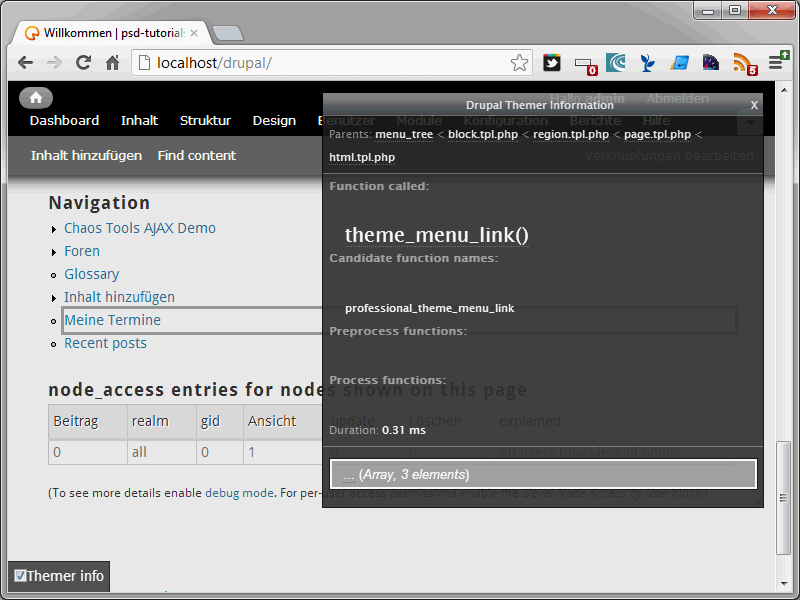Click page.tpl.php in the Parents list
Image resolution: width=800 pixels, height=600 pixels.
657,134
